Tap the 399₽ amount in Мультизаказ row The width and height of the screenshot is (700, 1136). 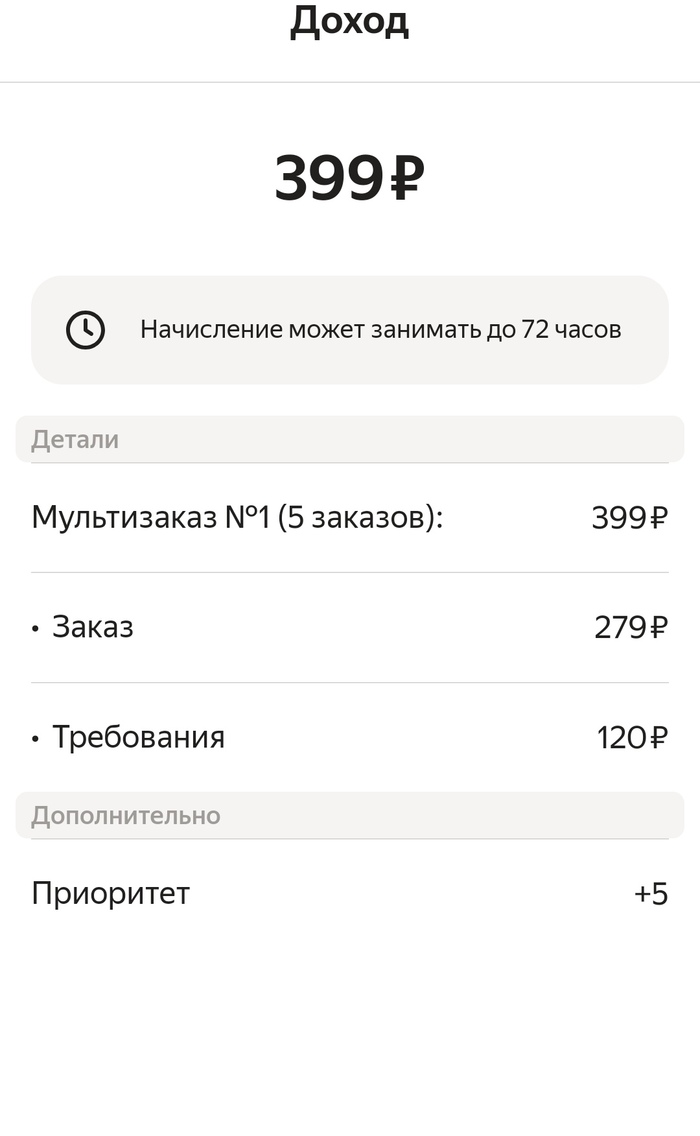pos(629,517)
